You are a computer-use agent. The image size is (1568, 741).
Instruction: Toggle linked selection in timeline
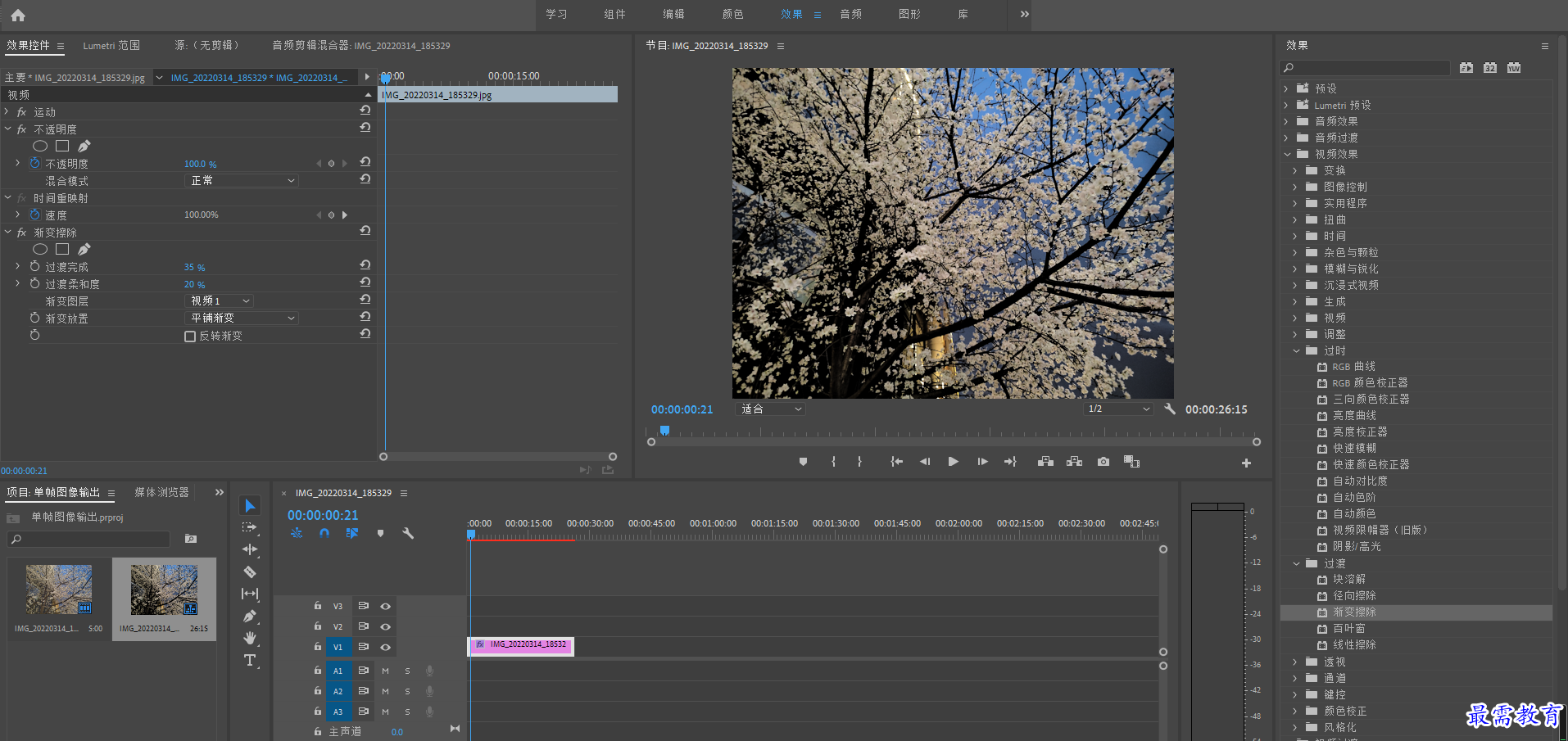pyautogui.click(x=352, y=533)
